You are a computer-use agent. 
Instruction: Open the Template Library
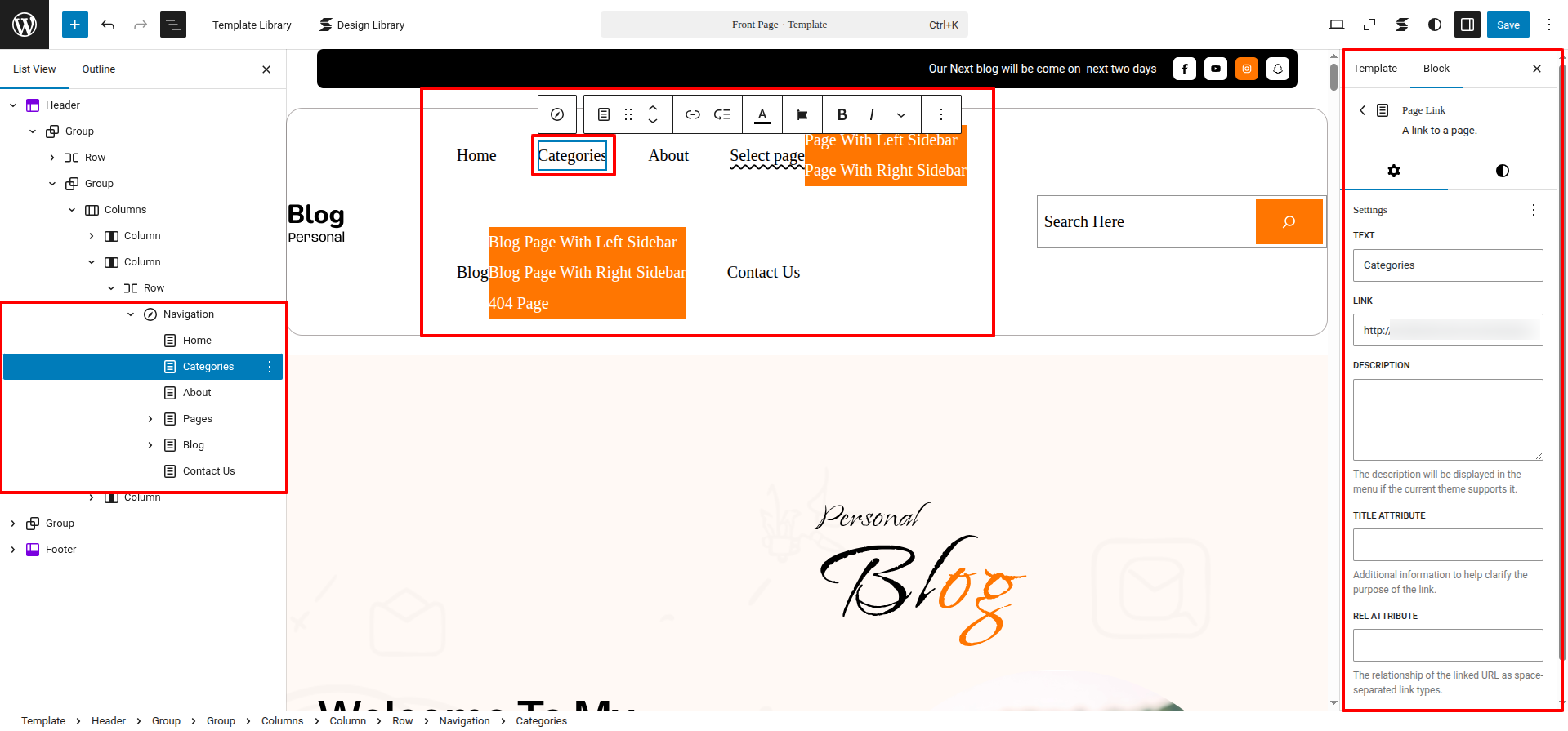click(252, 25)
